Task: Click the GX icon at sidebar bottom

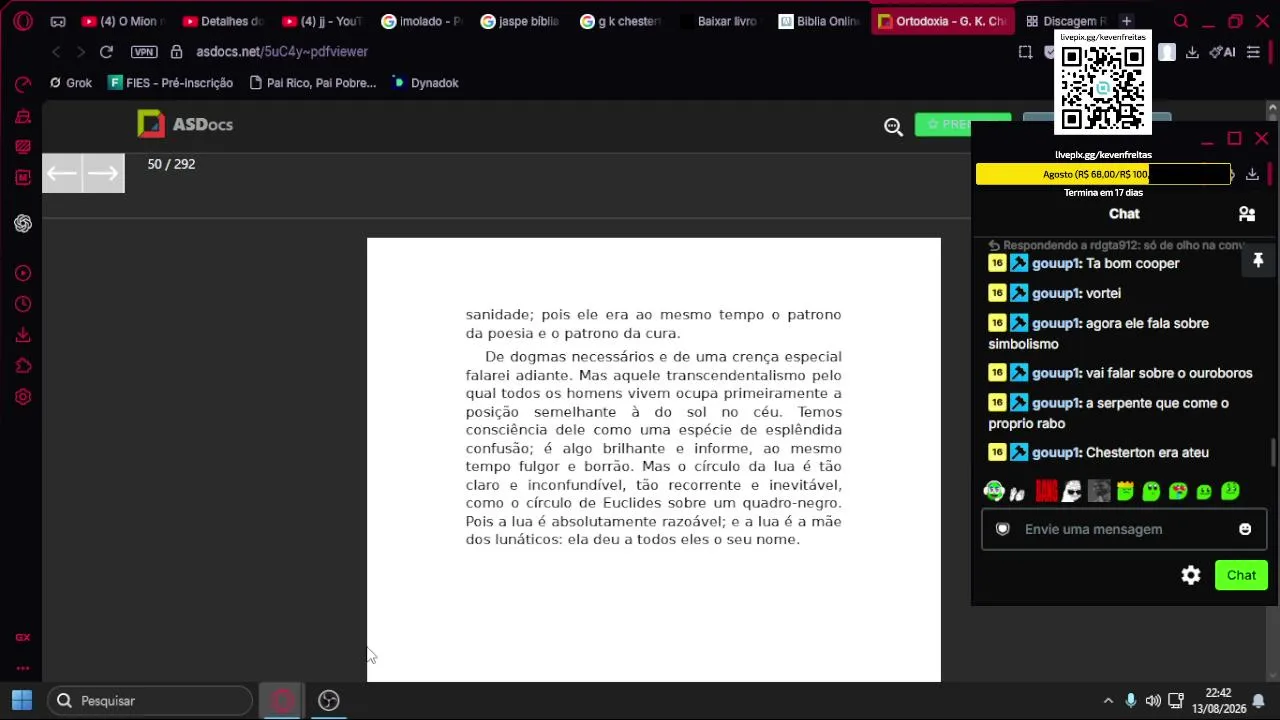Action: point(22,637)
